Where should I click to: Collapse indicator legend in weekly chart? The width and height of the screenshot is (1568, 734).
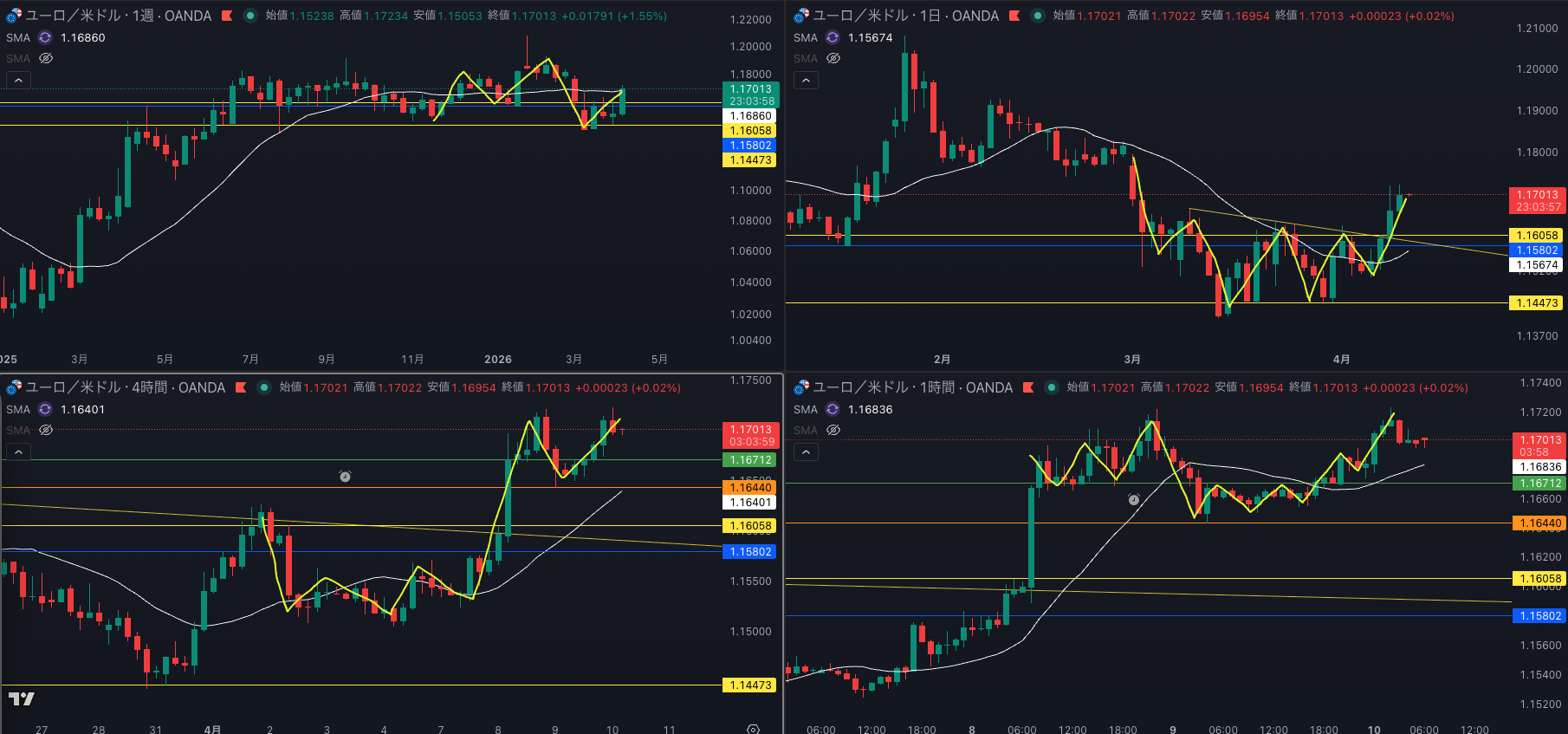coord(18,80)
